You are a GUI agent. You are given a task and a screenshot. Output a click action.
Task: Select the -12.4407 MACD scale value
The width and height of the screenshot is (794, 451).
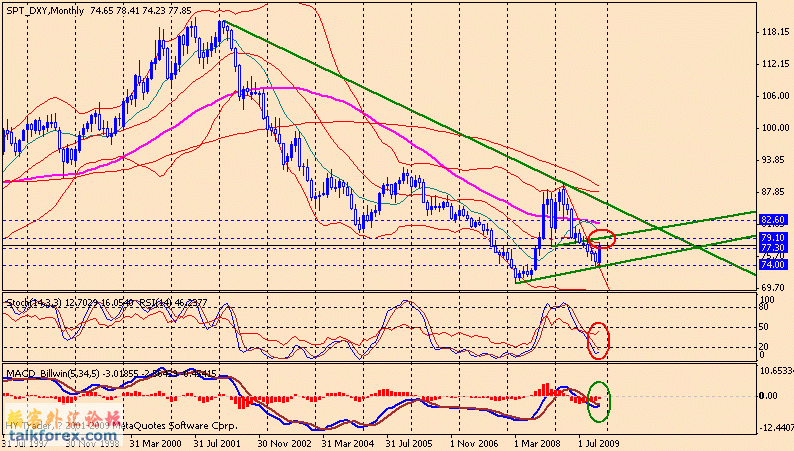[777, 428]
